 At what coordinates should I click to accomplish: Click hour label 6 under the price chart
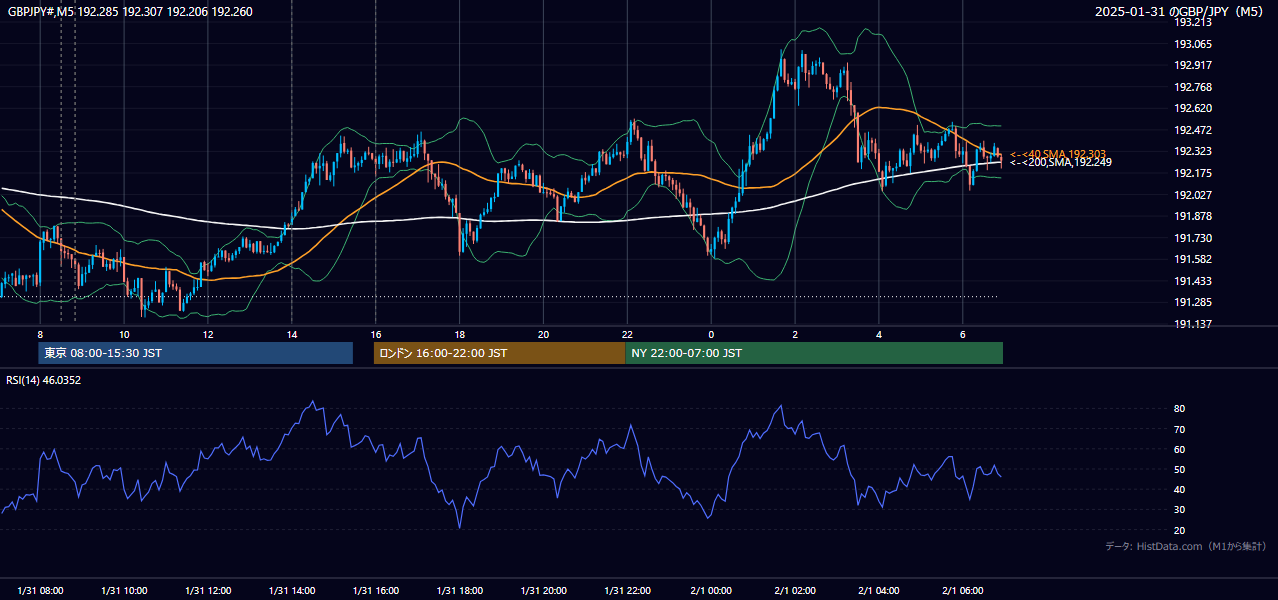963,334
